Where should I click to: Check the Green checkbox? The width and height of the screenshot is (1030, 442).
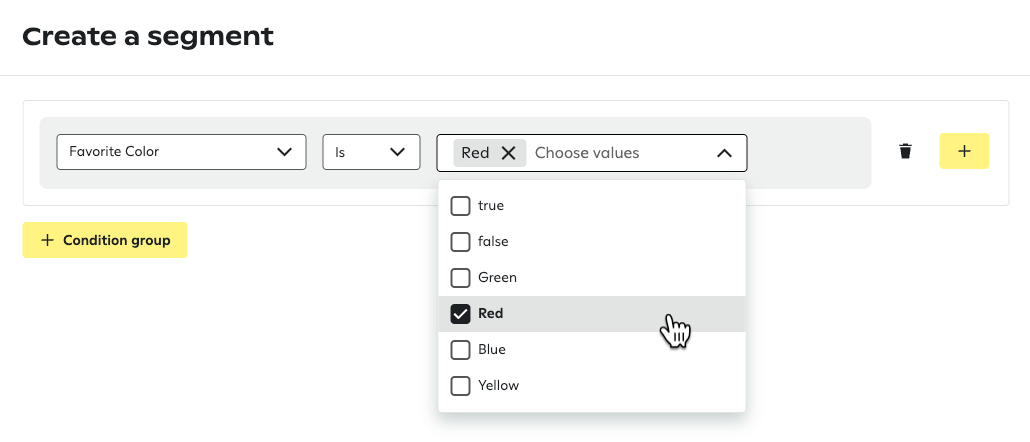460,278
